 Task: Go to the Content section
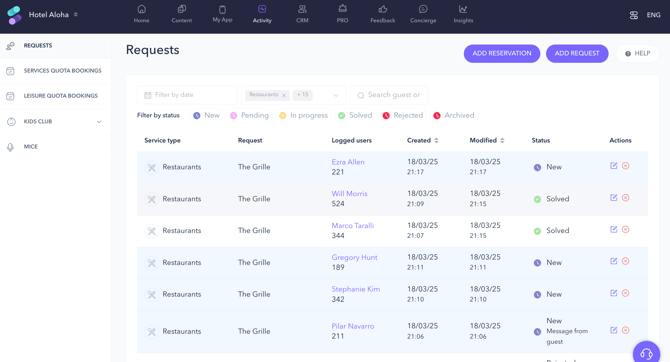[182, 14]
